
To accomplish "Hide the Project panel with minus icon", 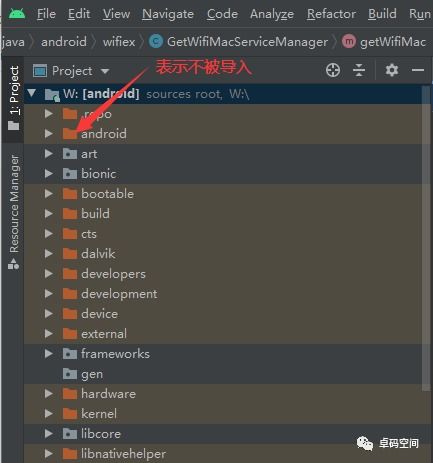I will click(418, 70).
